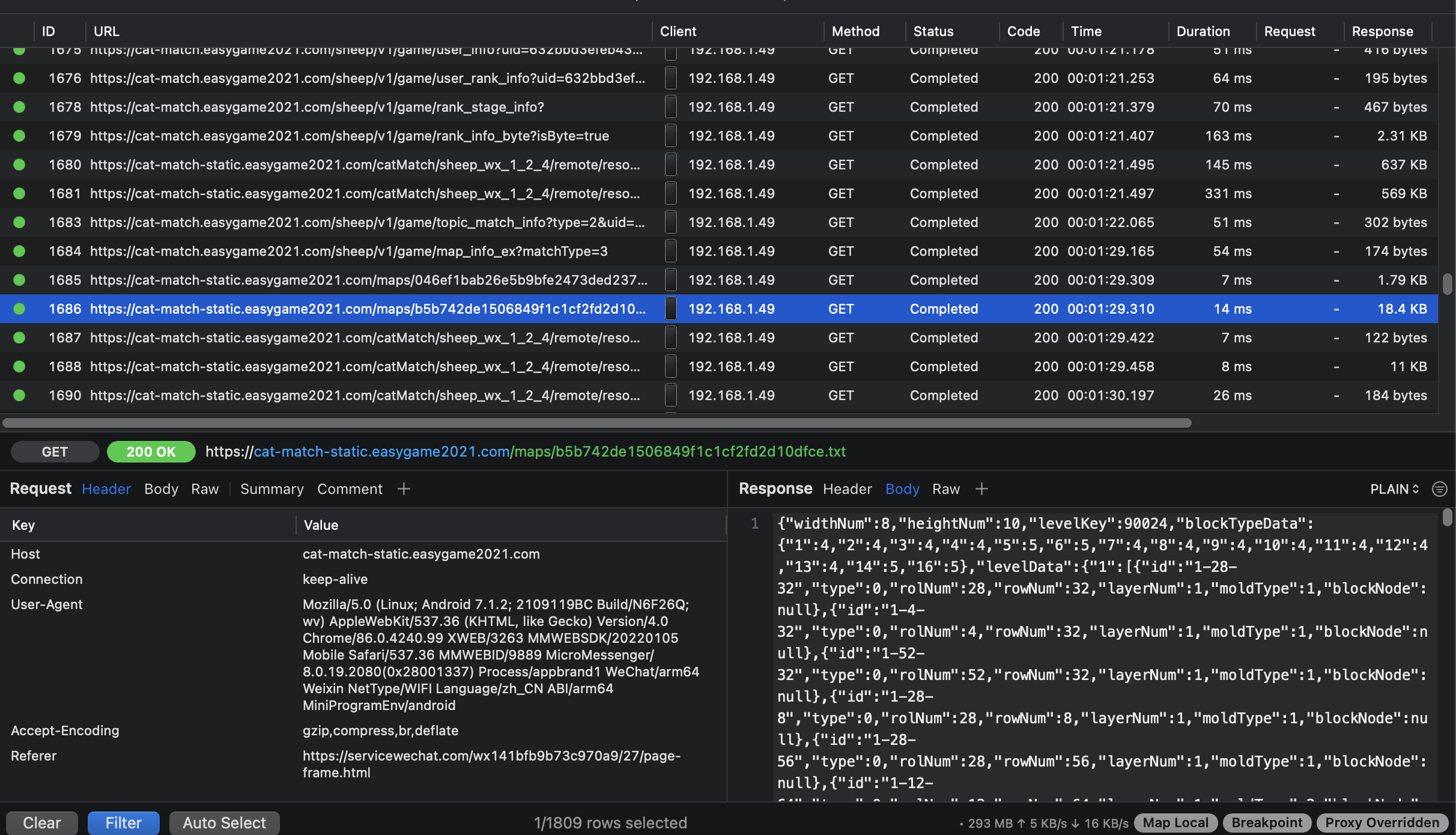This screenshot has width=1456, height=835.
Task: Toggle Breakpoint mode in the status bar
Action: (1267, 822)
